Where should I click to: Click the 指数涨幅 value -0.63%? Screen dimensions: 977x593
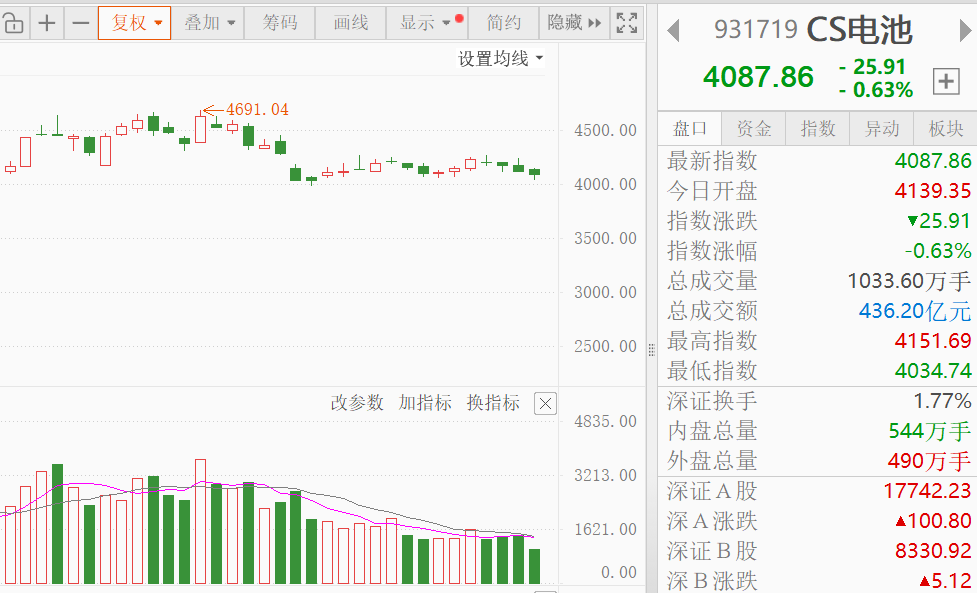(938, 251)
